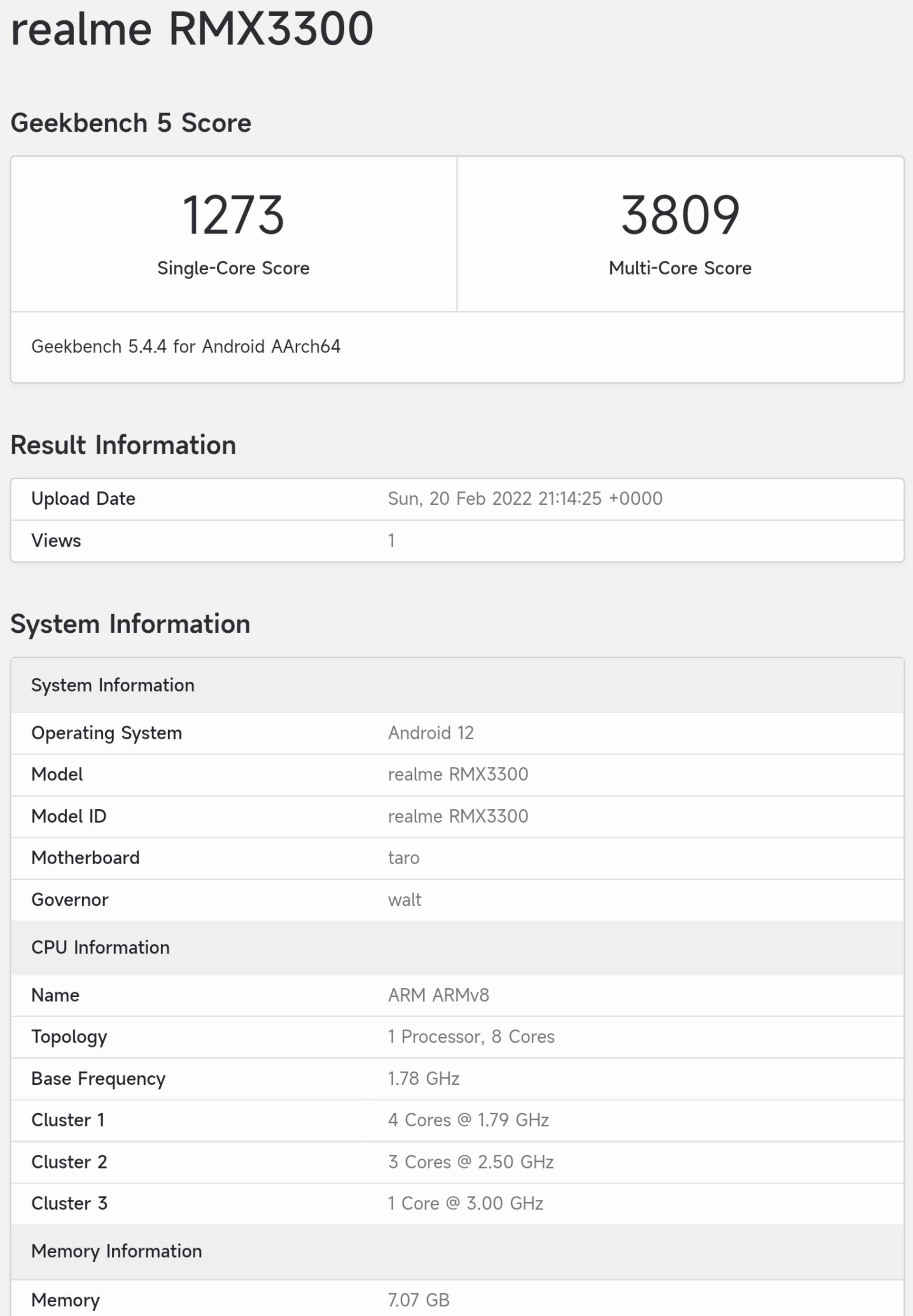
Task: Click the Memory Information section header
Action: click(x=116, y=1251)
